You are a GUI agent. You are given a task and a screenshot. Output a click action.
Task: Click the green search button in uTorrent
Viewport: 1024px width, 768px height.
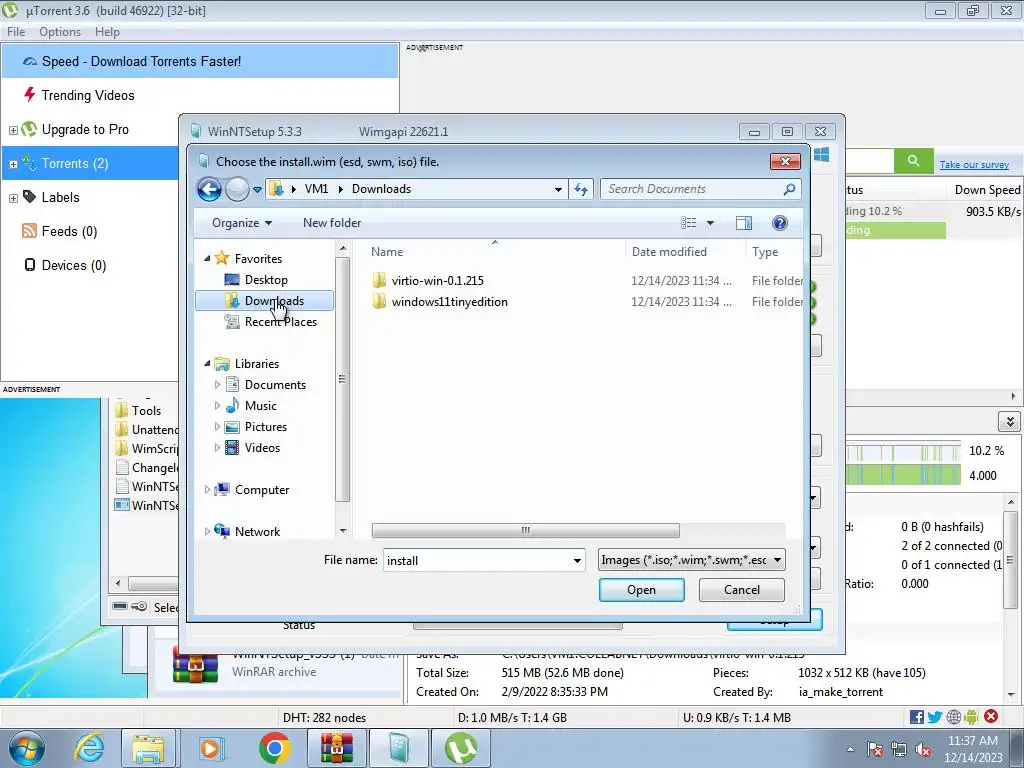913,161
